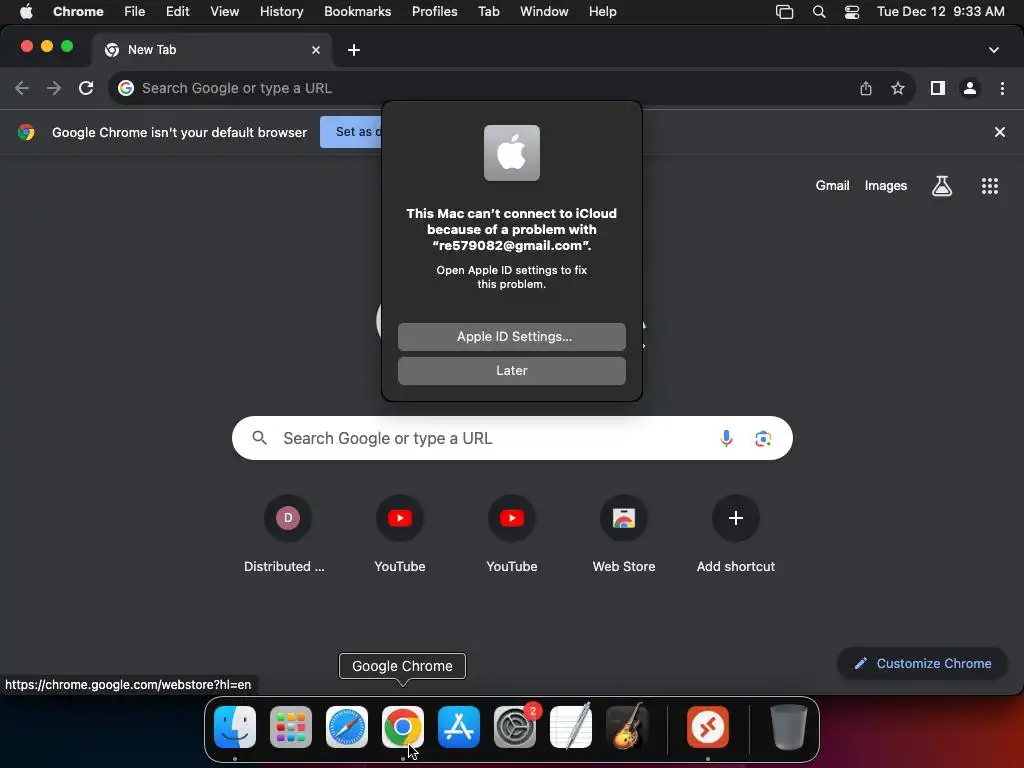1024x768 pixels.
Task: Open the Bookmarks menu
Action: click(358, 12)
